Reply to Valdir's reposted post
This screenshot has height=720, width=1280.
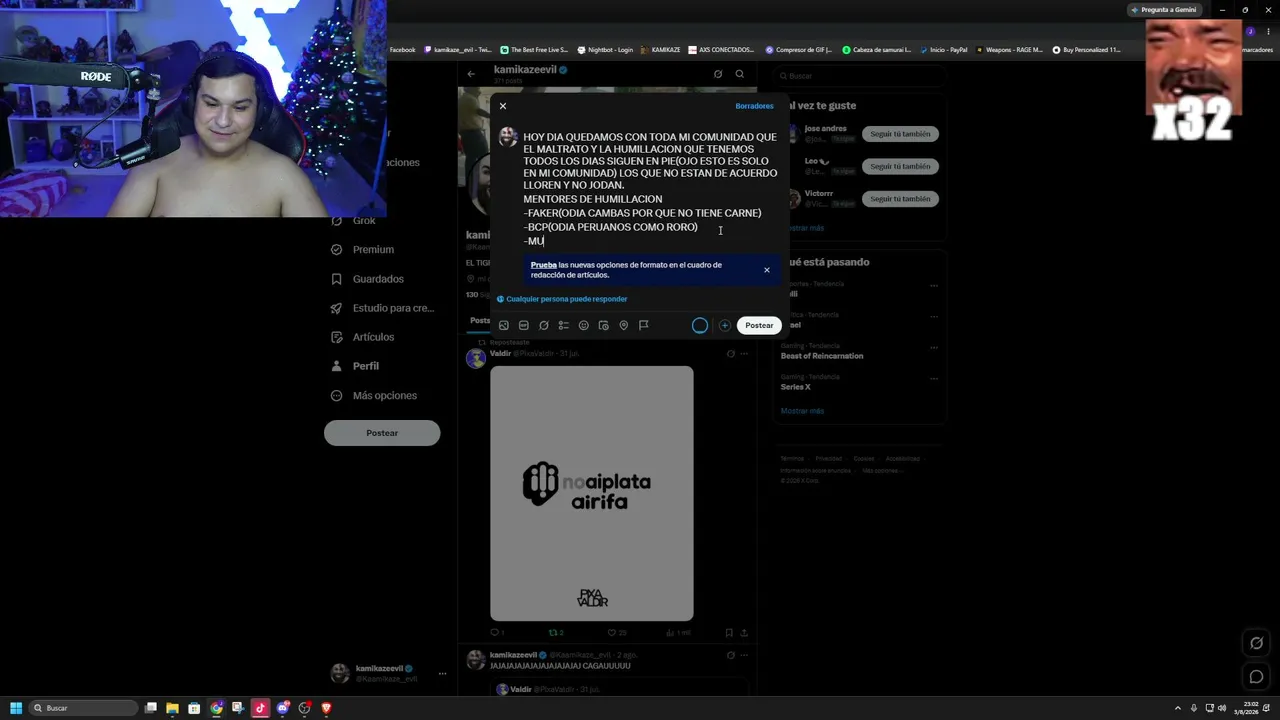coord(497,633)
